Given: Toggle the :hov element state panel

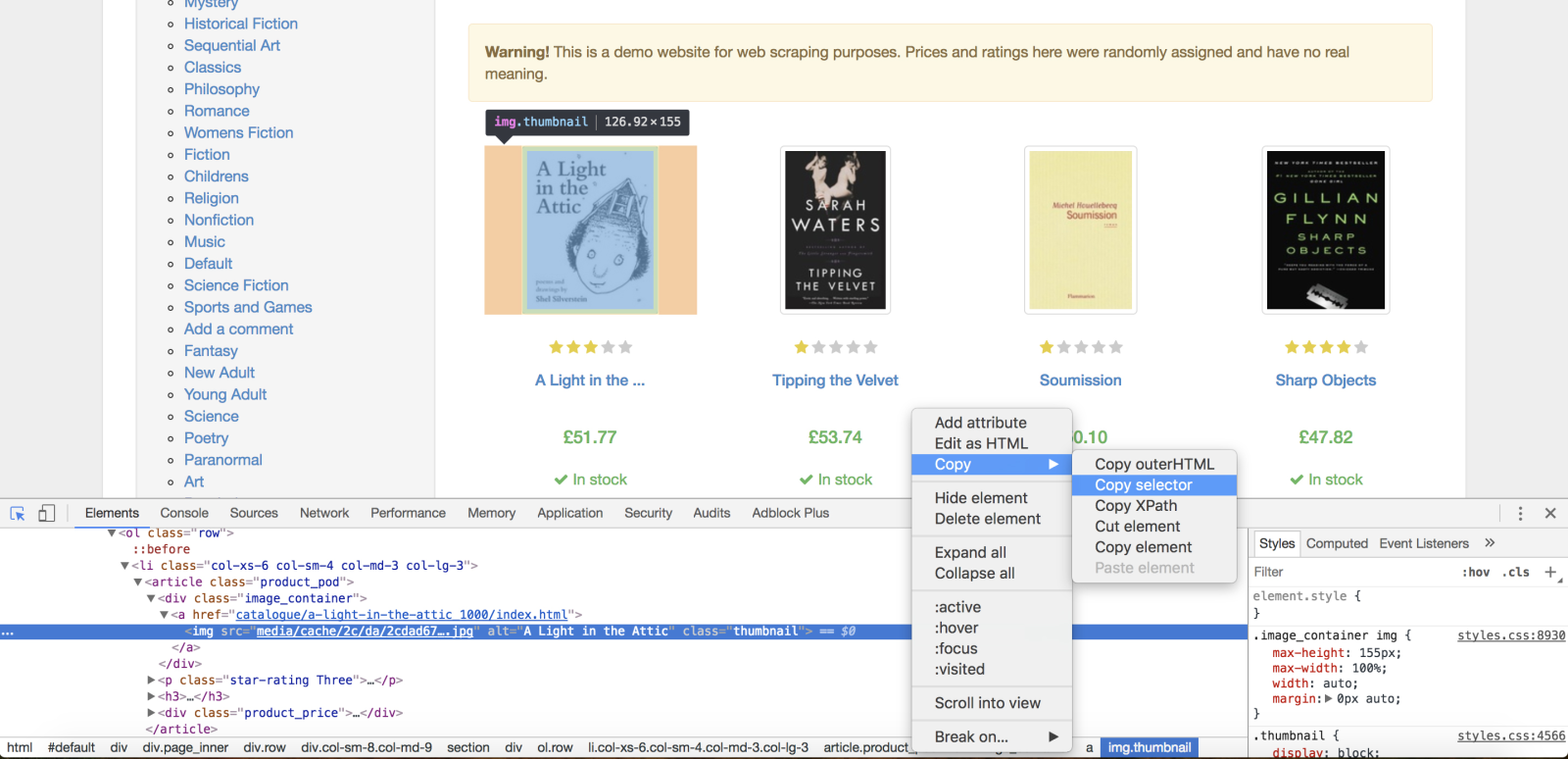Looking at the screenshot, I should (1476, 572).
